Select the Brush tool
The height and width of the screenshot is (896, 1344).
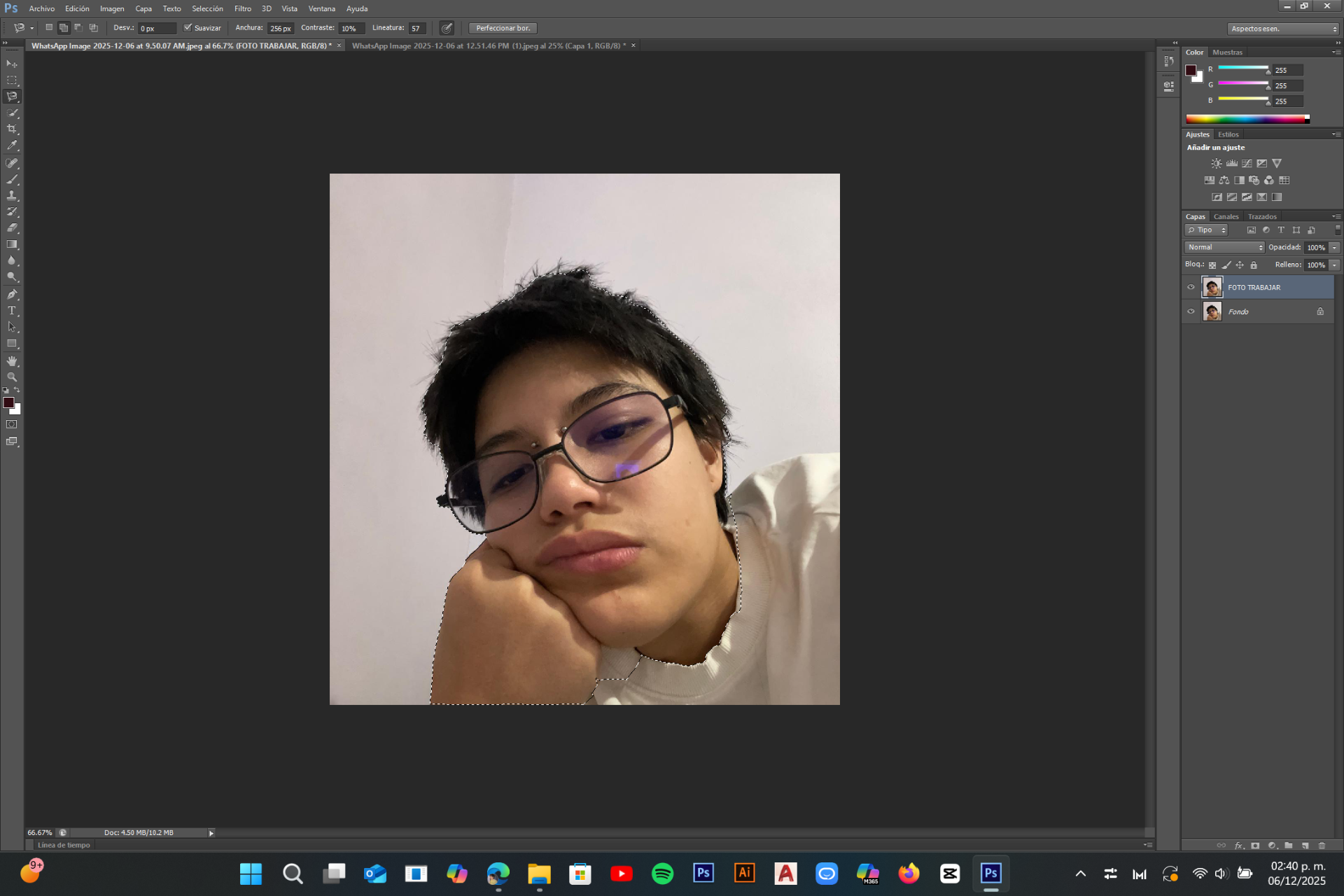click(x=12, y=179)
